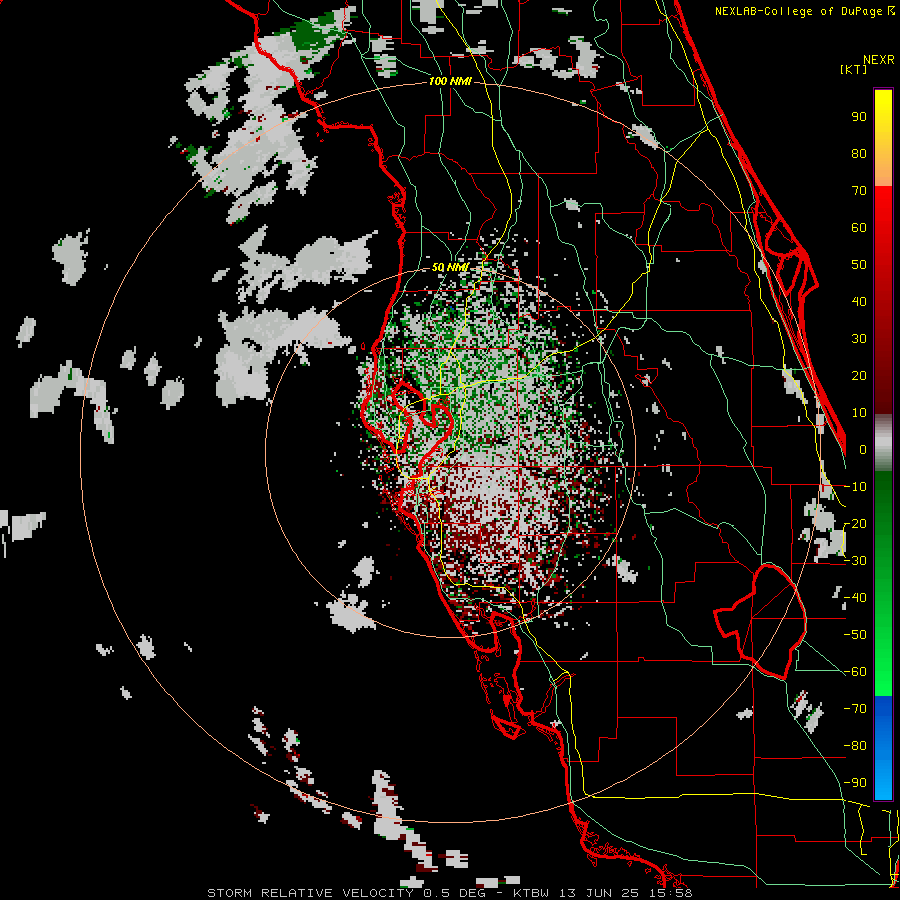Select the -90 value on velocity scale
This screenshot has height=900, width=900.
tap(855, 783)
